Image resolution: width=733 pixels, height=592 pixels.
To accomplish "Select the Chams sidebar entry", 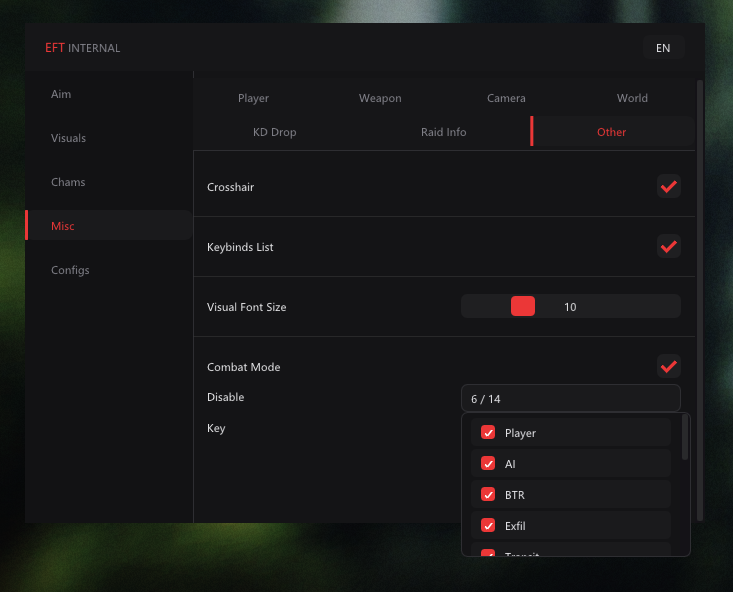I will (x=68, y=182).
